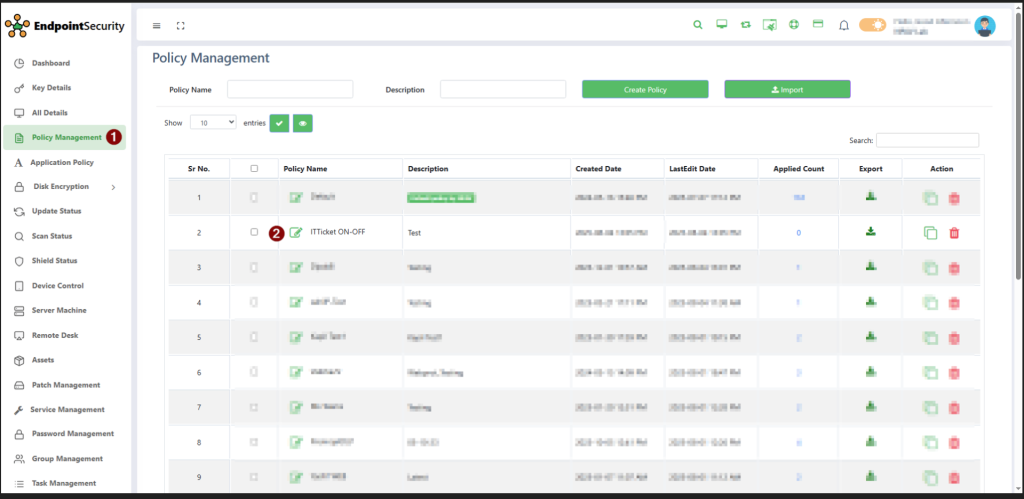1024x499 pixels.
Task: Click export icon in ITTicket ON-OFF row
Action: [x=871, y=232]
